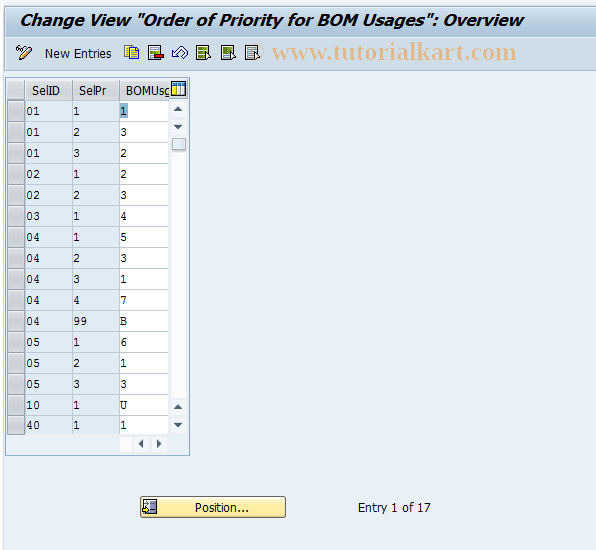Select row with SelID 03 SelPr 1

click(x=16, y=216)
